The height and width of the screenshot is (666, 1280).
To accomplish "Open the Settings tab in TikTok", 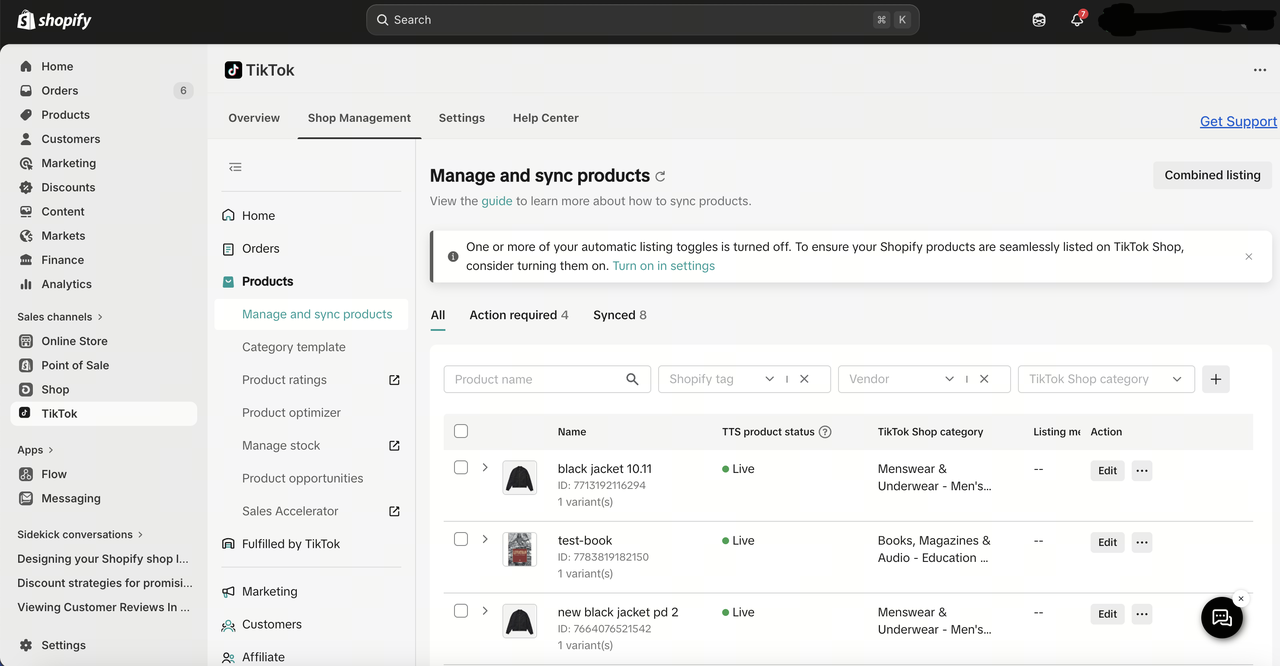I will coord(461,118).
